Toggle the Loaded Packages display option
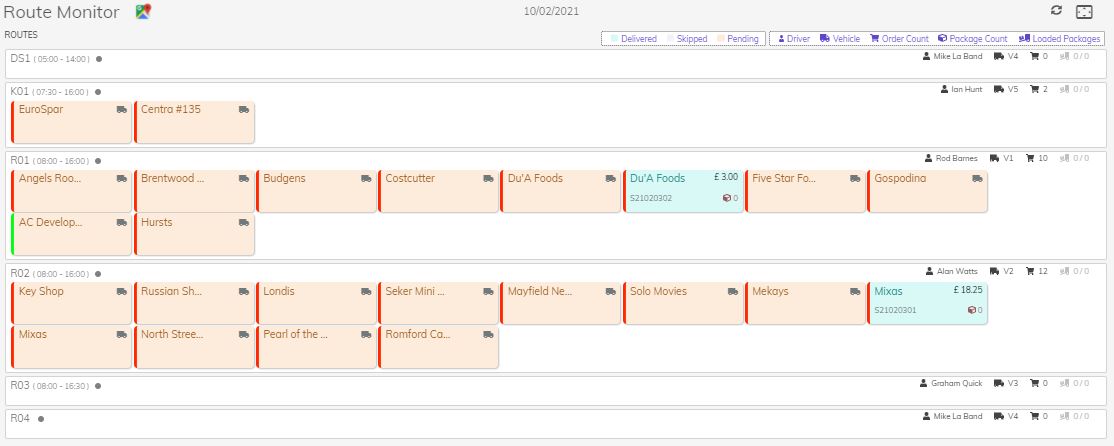1114x446 pixels. tap(1059, 39)
